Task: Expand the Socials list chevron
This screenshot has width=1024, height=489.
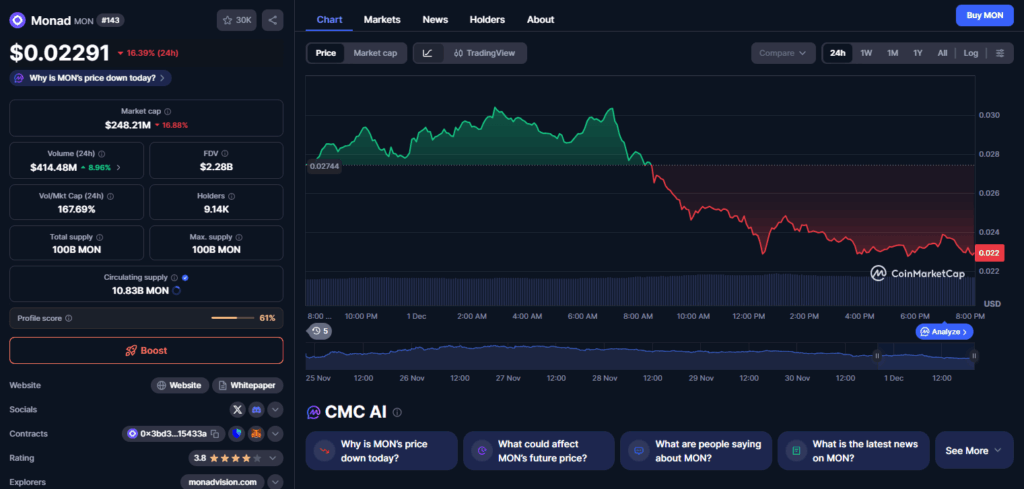Action: tap(275, 409)
